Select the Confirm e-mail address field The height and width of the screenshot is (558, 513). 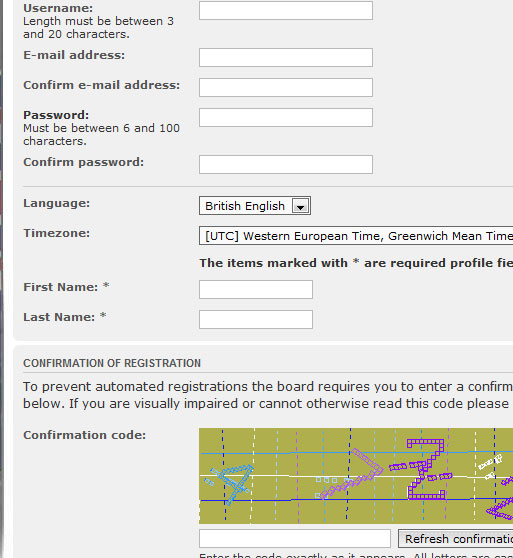(286, 87)
